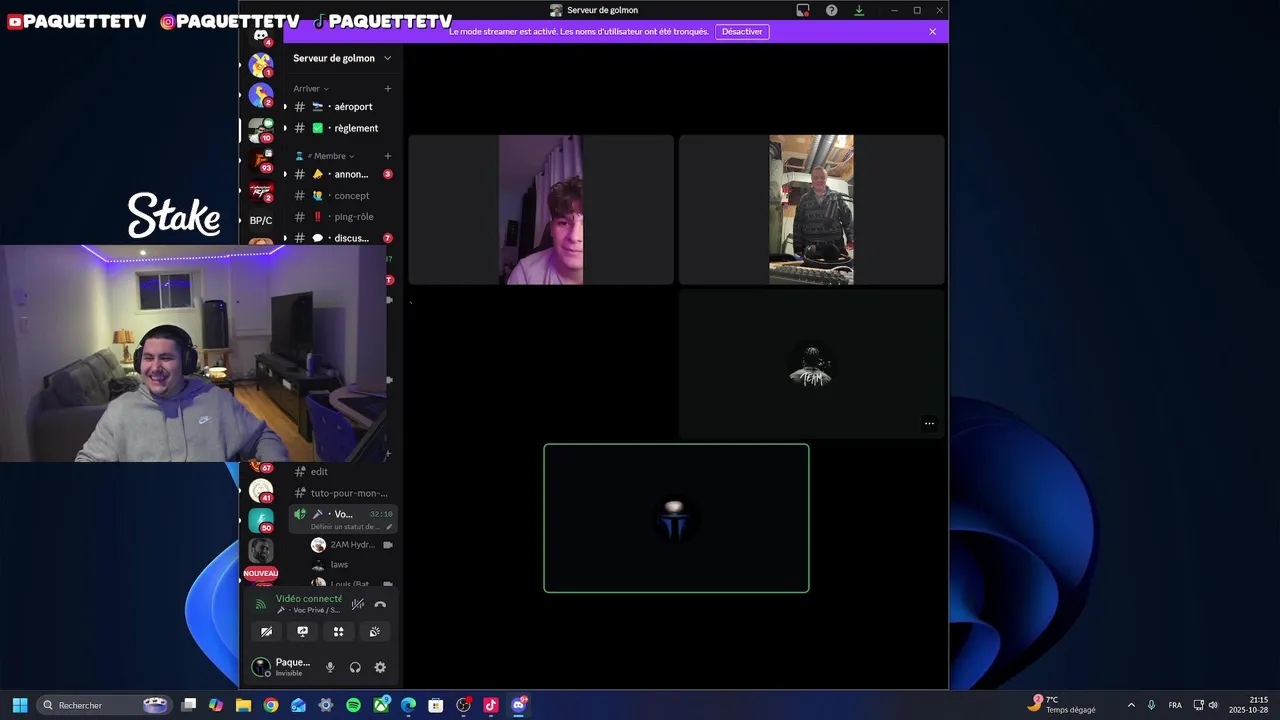Click Désactiver streamer mode button
This screenshot has height=720, width=1280.
click(742, 32)
